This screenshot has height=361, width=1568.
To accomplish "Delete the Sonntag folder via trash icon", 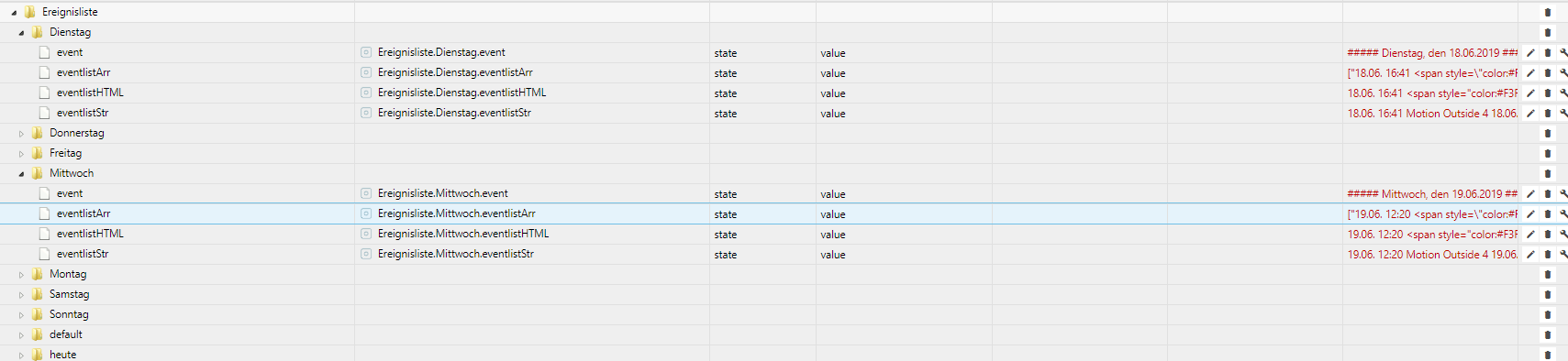I will click(x=1548, y=315).
